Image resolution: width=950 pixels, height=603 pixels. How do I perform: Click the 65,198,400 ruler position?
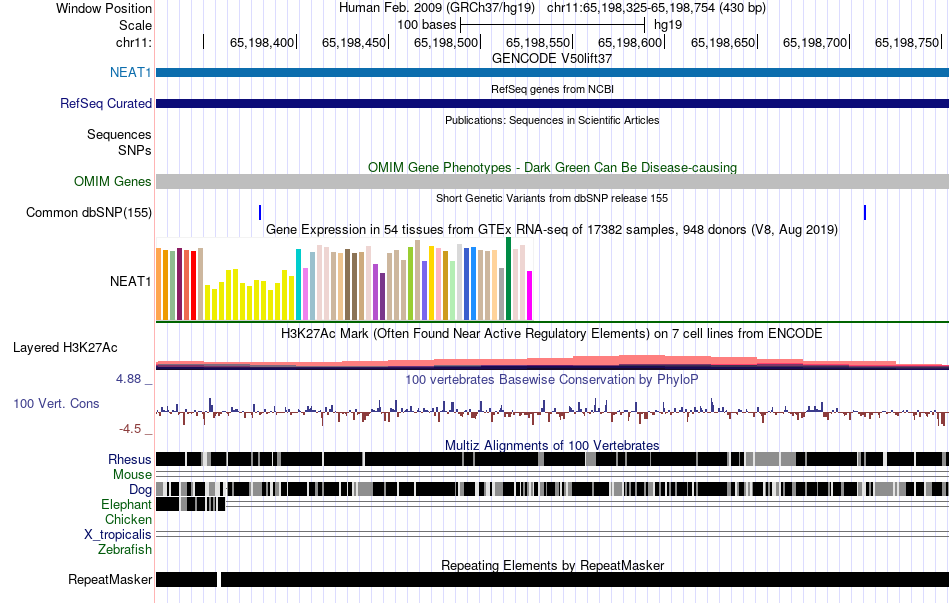[x=262, y=42]
